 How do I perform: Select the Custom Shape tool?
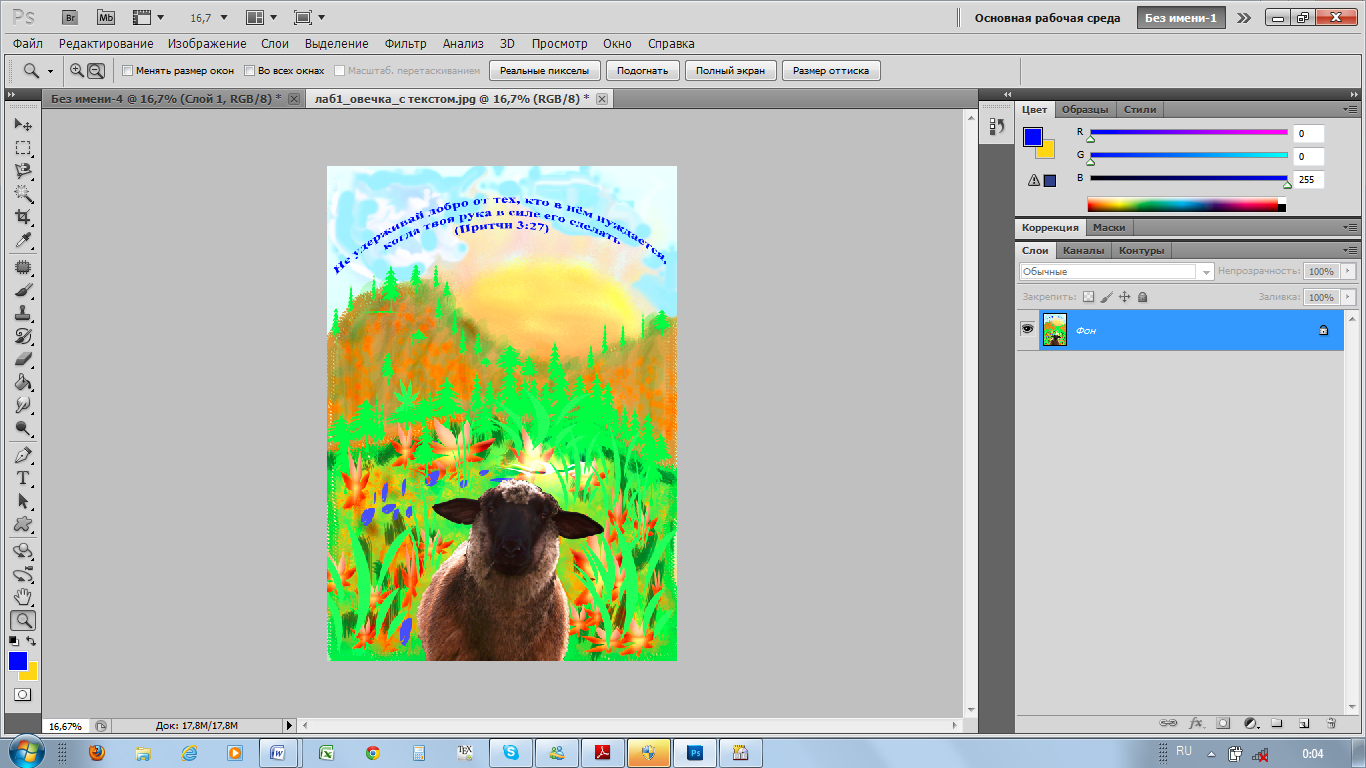click(23, 524)
